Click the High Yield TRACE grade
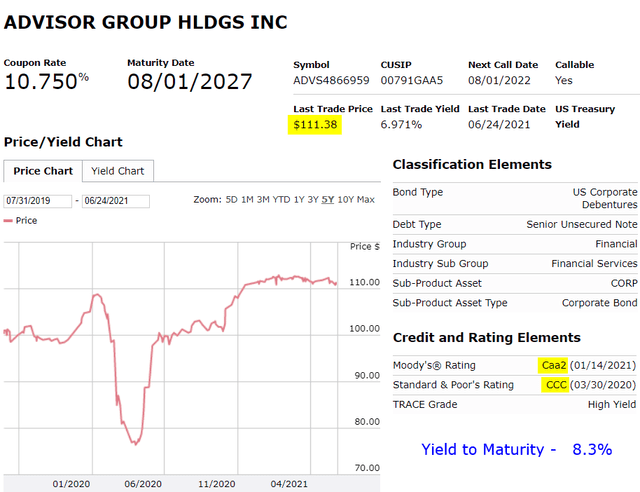The width and height of the screenshot is (640, 492). click(612, 404)
